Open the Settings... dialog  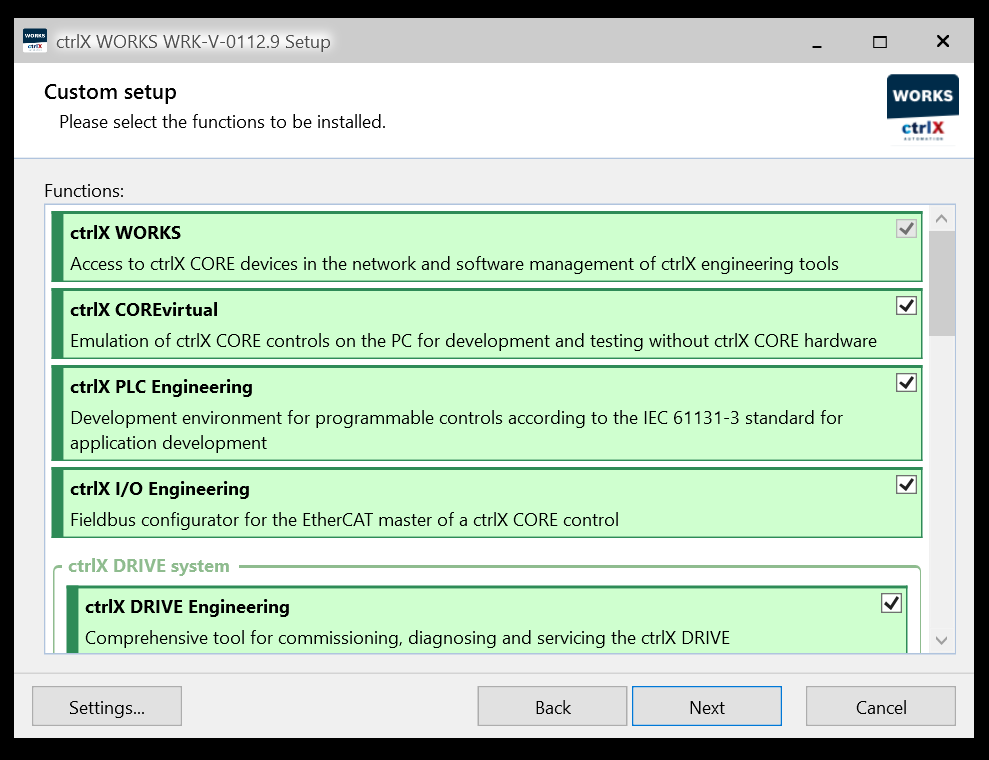pos(107,706)
